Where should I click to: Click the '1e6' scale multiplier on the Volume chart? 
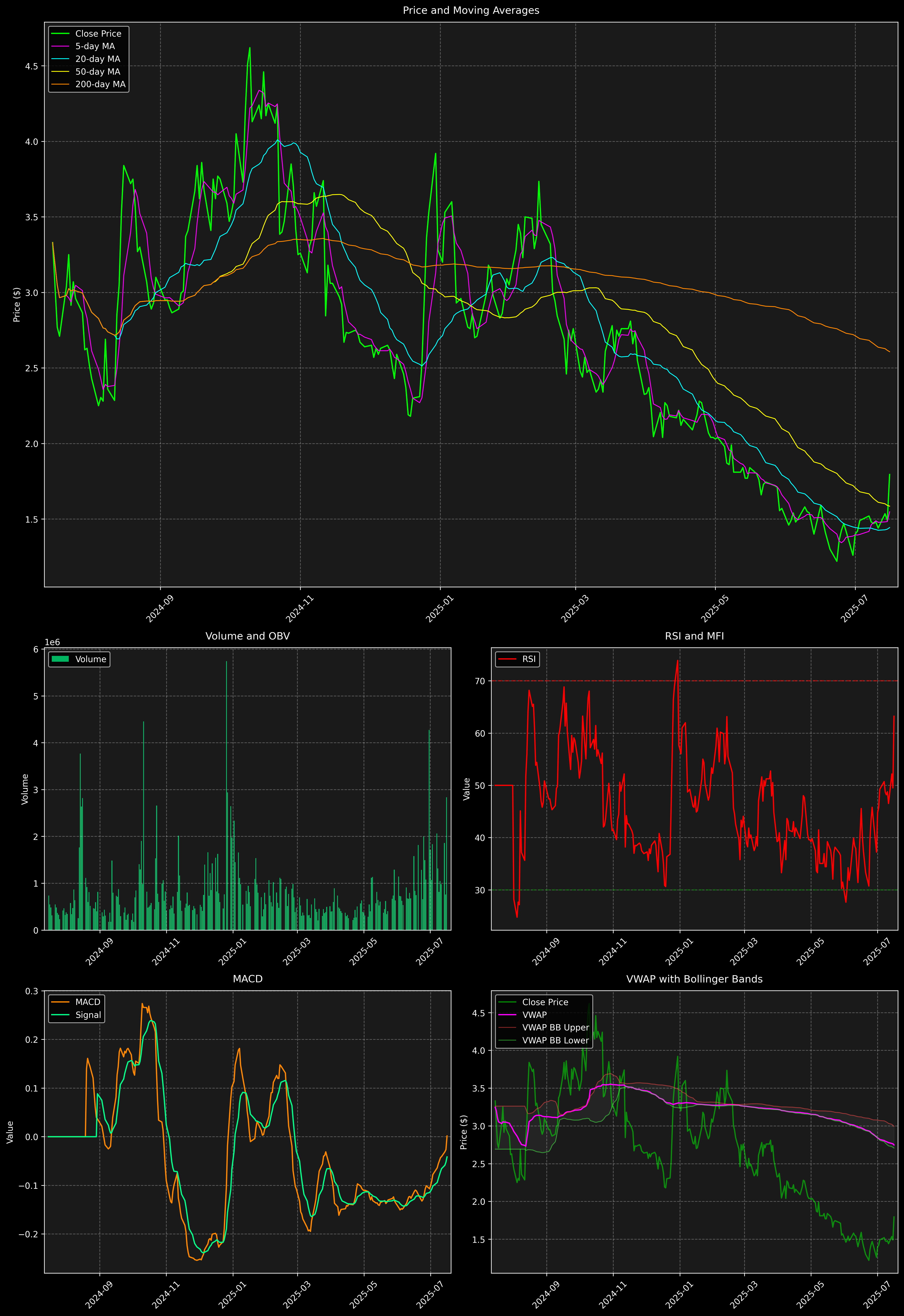(x=52, y=642)
